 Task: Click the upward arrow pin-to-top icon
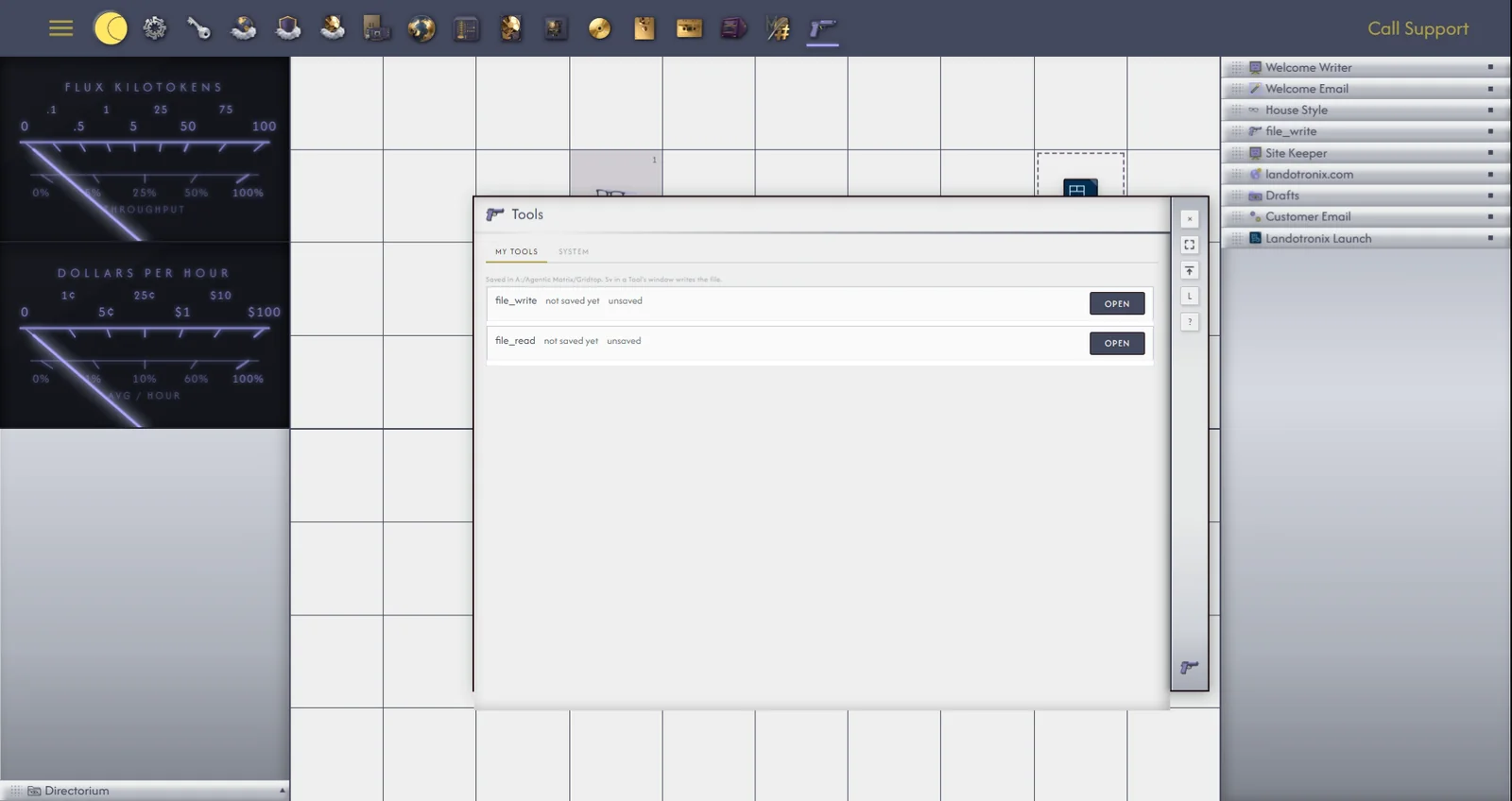tap(1190, 270)
